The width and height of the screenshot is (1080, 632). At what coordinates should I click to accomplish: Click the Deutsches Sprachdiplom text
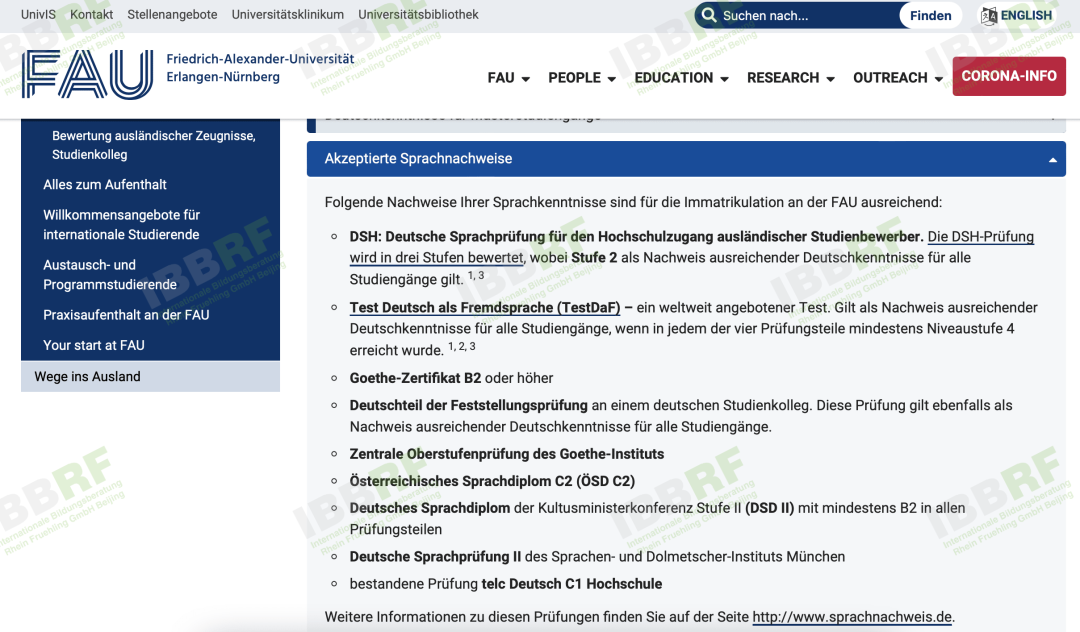tap(430, 508)
